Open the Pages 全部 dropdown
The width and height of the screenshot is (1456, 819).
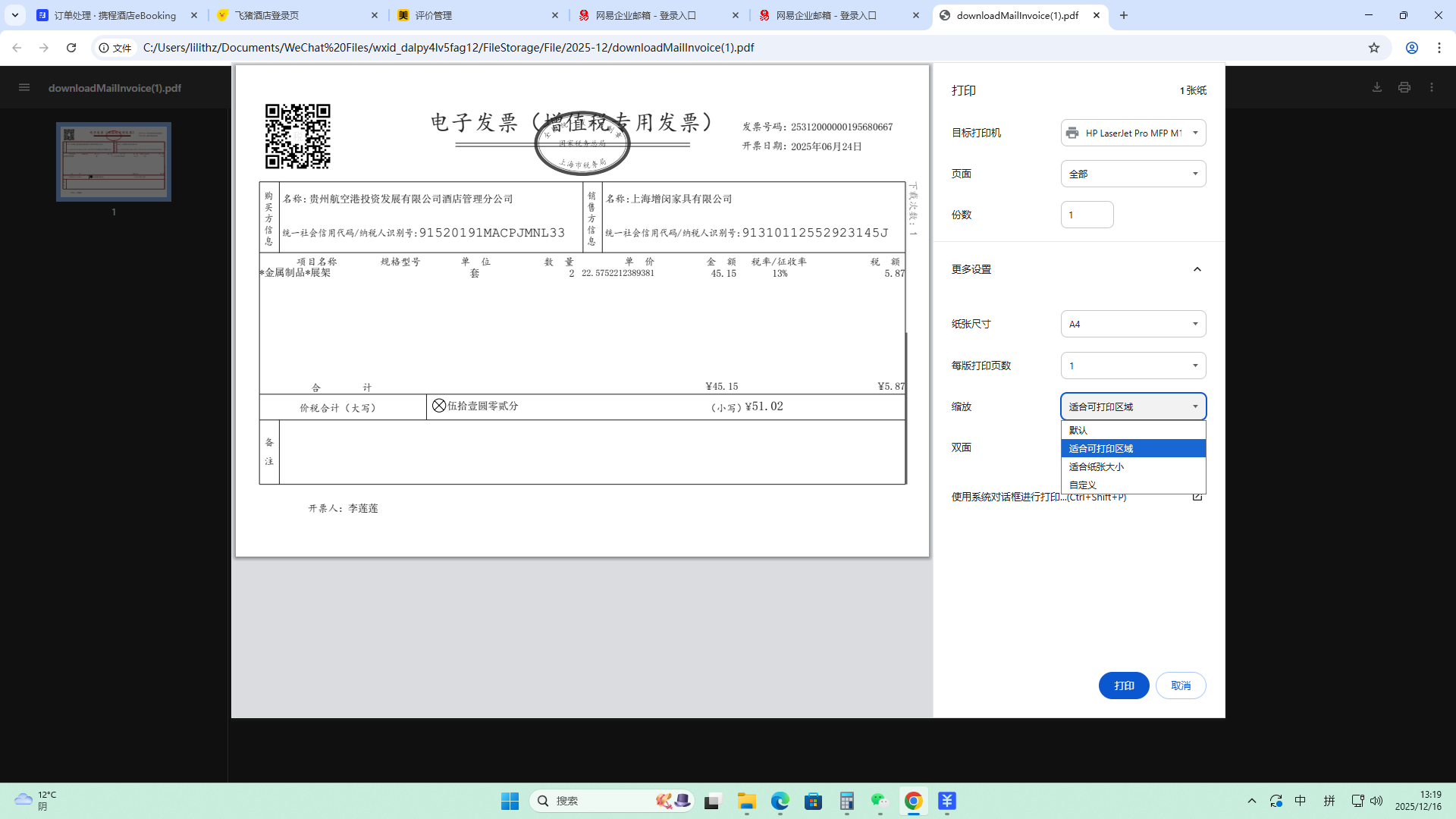click(x=1133, y=174)
